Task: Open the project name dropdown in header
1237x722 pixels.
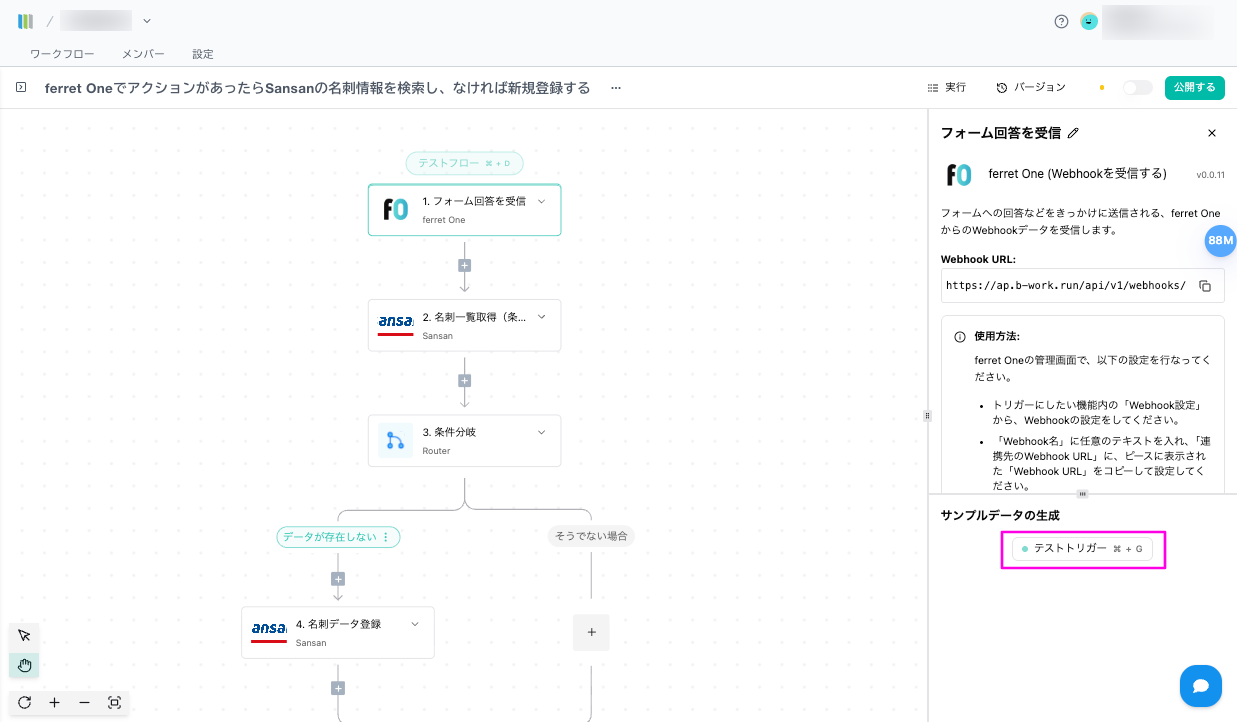Action: [147, 21]
